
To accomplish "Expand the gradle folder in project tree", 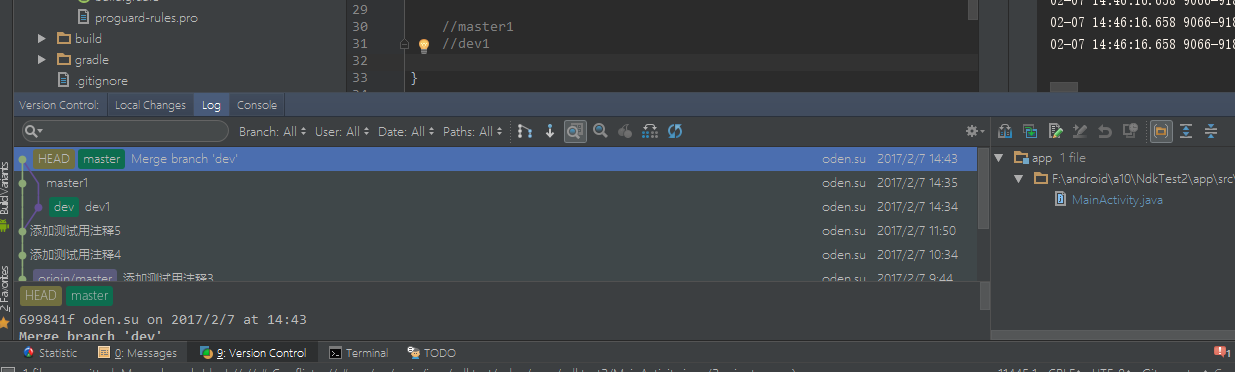I will tap(42, 59).
